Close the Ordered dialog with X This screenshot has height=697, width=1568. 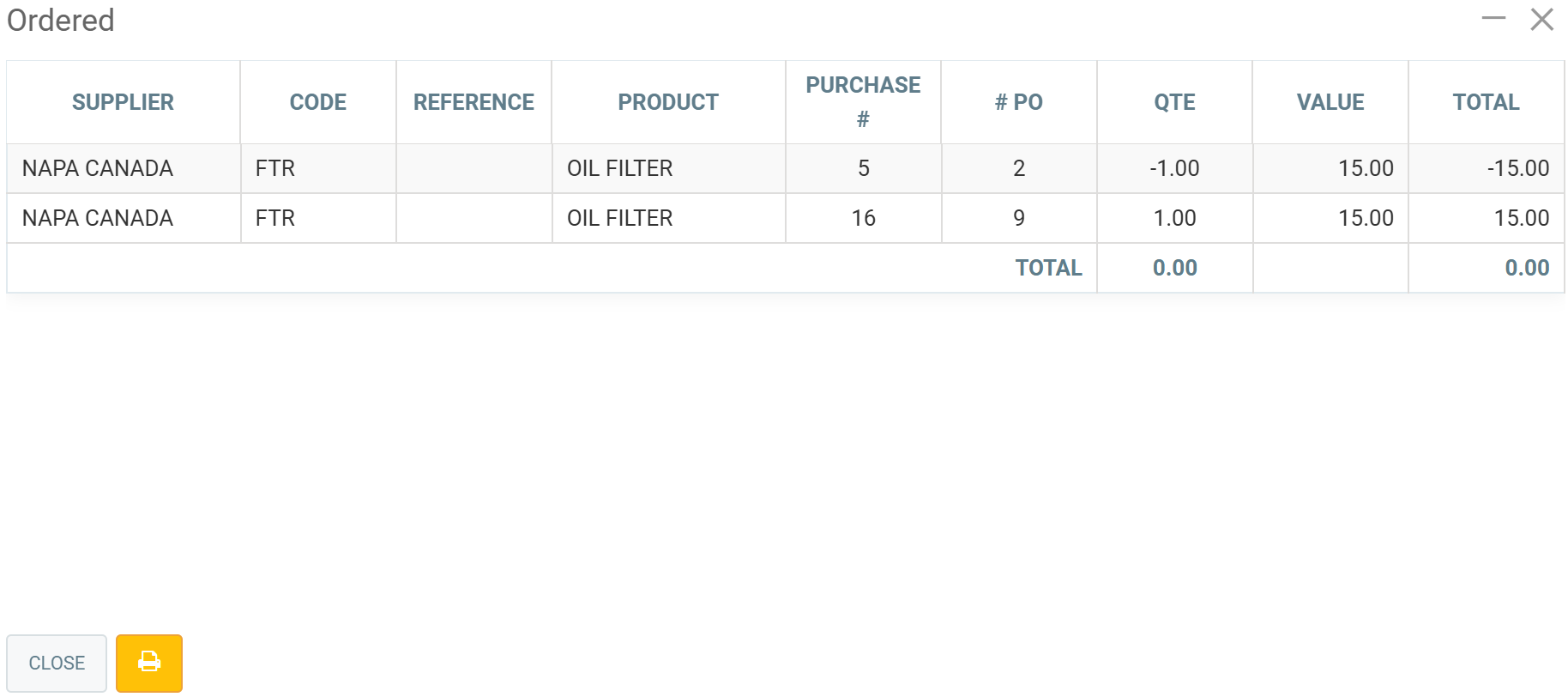(x=1541, y=19)
